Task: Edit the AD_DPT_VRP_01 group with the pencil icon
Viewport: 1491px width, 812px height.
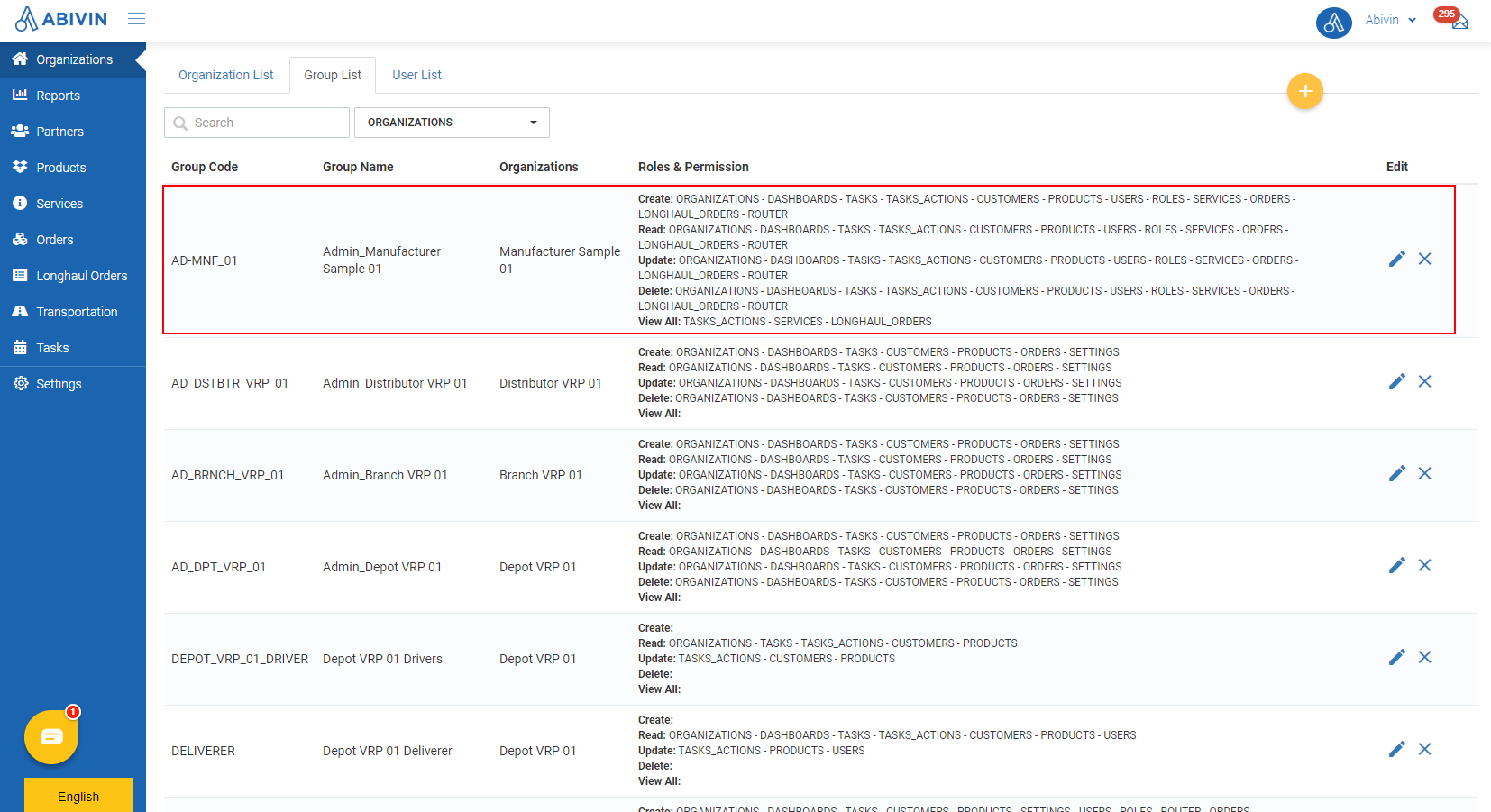Action: point(1397,566)
